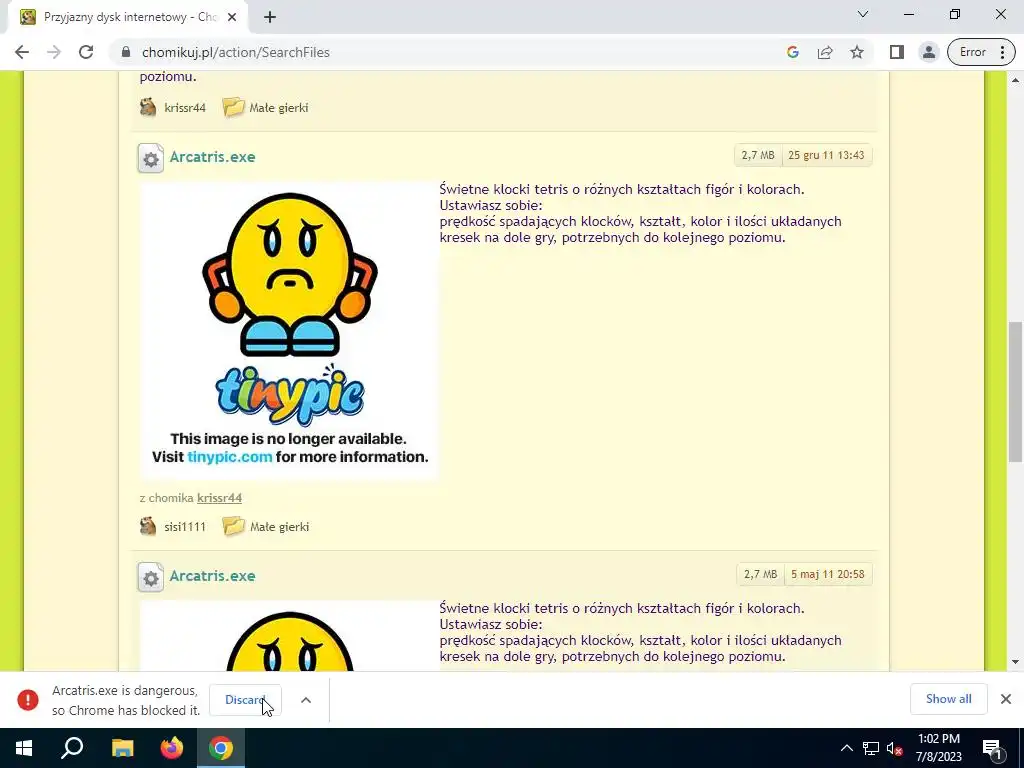Discard the blocked Arcatris.exe download
Image resolution: width=1024 pixels, height=768 pixels.
(245, 700)
